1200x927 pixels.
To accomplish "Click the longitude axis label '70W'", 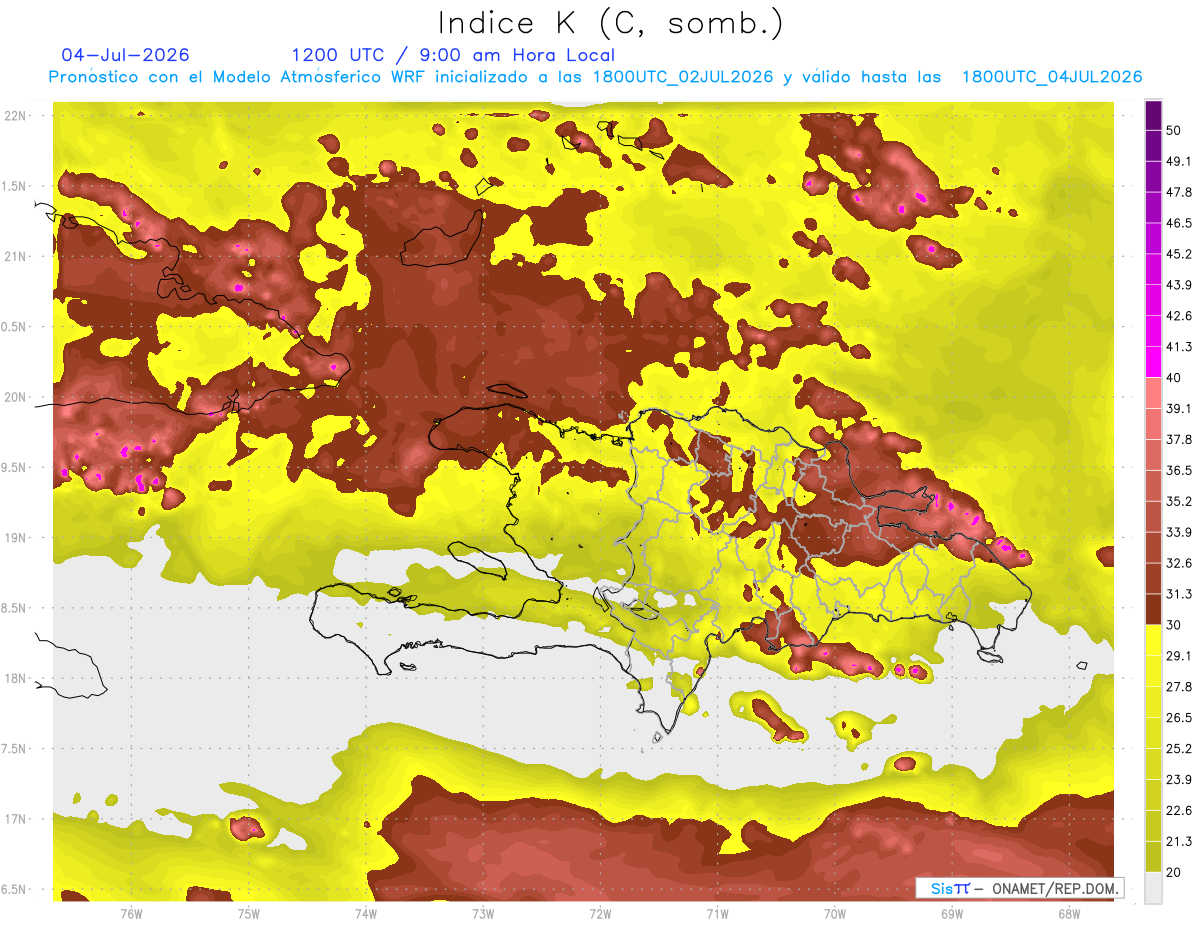I will [x=835, y=914].
